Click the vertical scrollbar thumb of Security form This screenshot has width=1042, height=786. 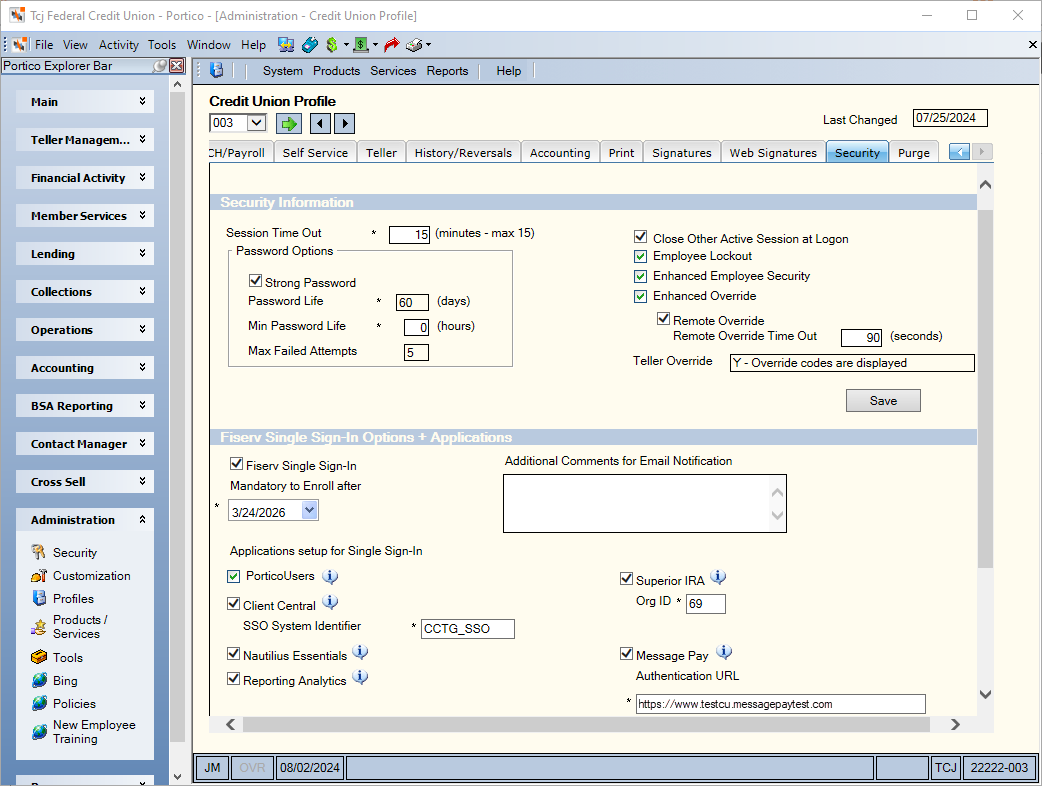[x=986, y=389]
